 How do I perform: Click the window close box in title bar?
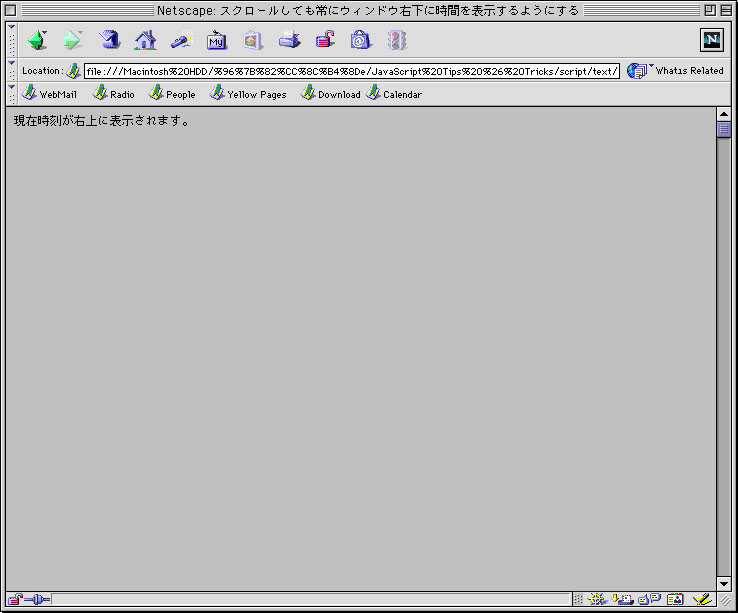[10, 10]
